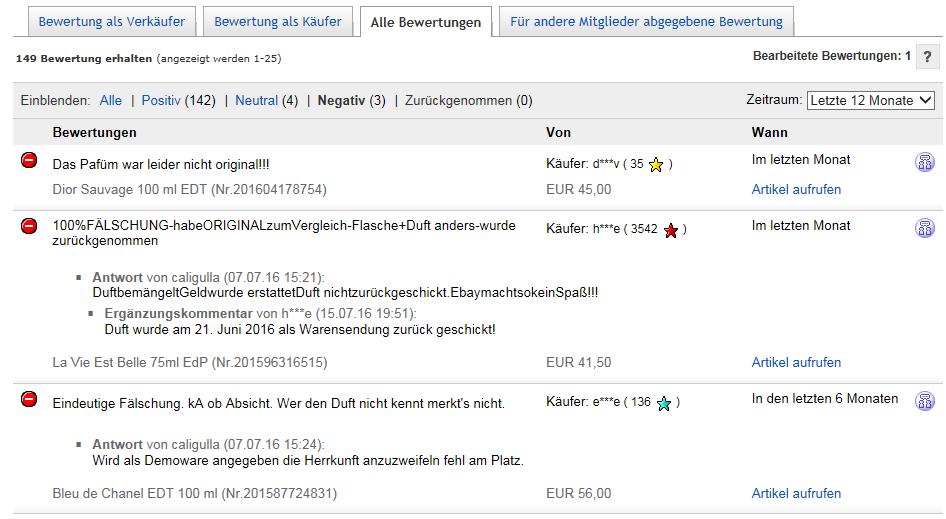946x519 pixels.
Task: Click the report icon in the Bleu de Chanel row
Action: (x=925, y=401)
